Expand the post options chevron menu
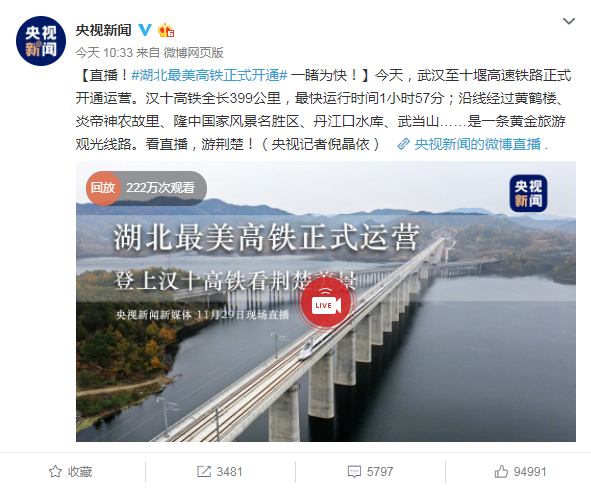The width and height of the screenshot is (591, 489). (x=569, y=21)
